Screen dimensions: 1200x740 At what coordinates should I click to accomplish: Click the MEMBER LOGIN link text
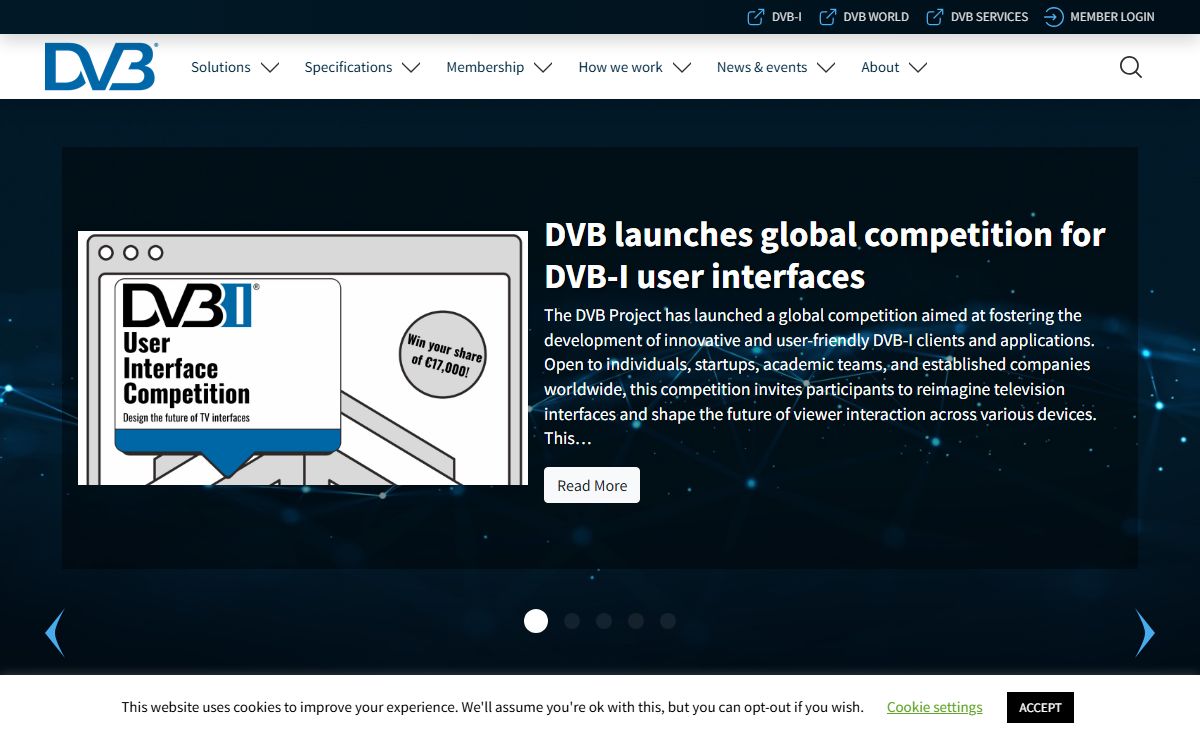1112,17
